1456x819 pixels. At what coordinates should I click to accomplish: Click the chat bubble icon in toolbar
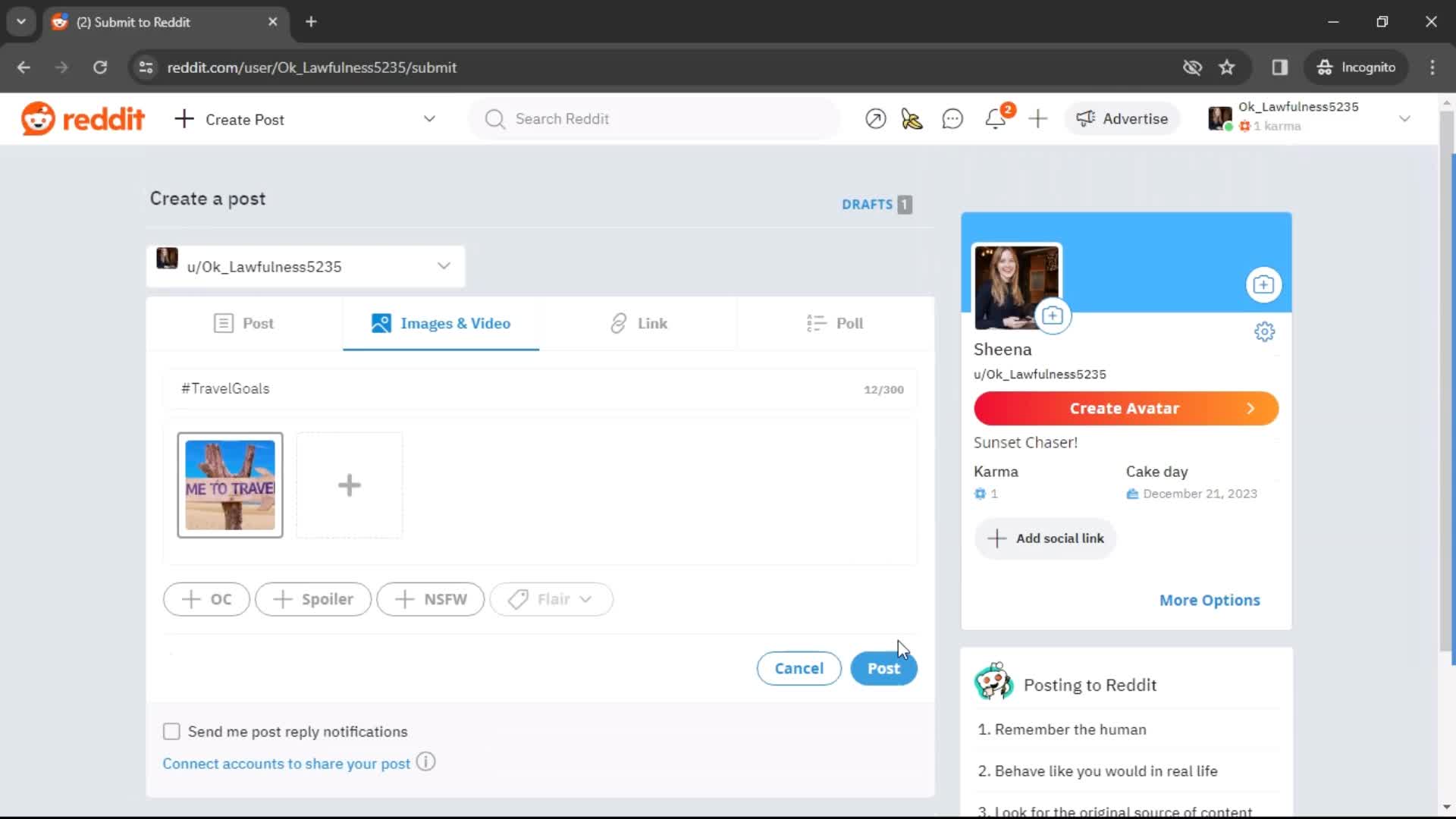952,119
